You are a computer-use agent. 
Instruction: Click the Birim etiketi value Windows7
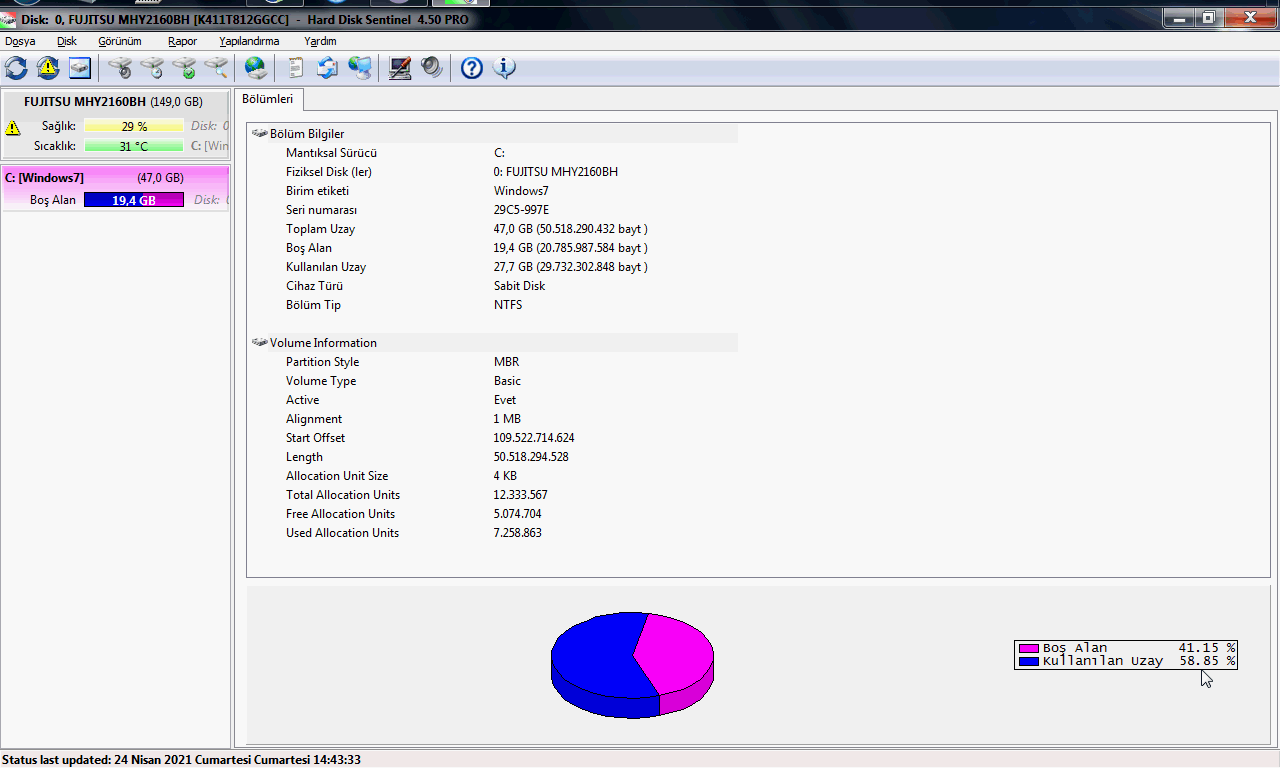(521, 191)
